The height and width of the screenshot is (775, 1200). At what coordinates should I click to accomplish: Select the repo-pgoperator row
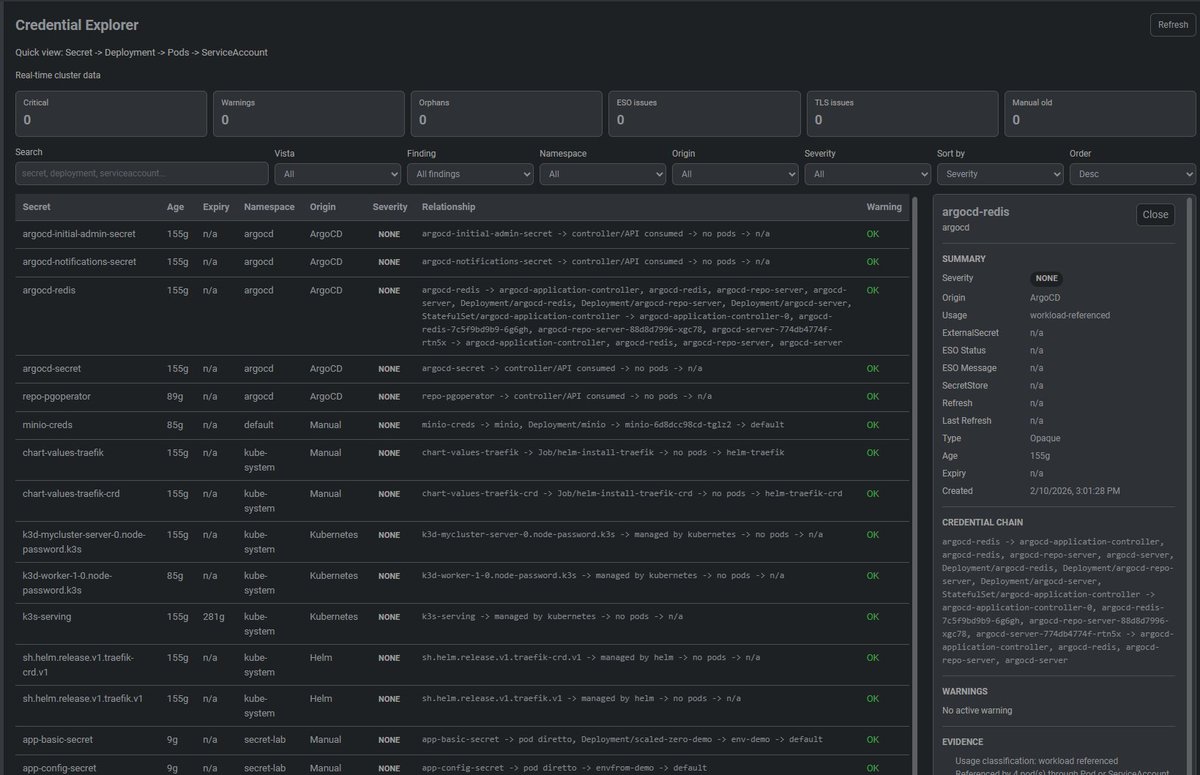pyautogui.click(x=463, y=397)
